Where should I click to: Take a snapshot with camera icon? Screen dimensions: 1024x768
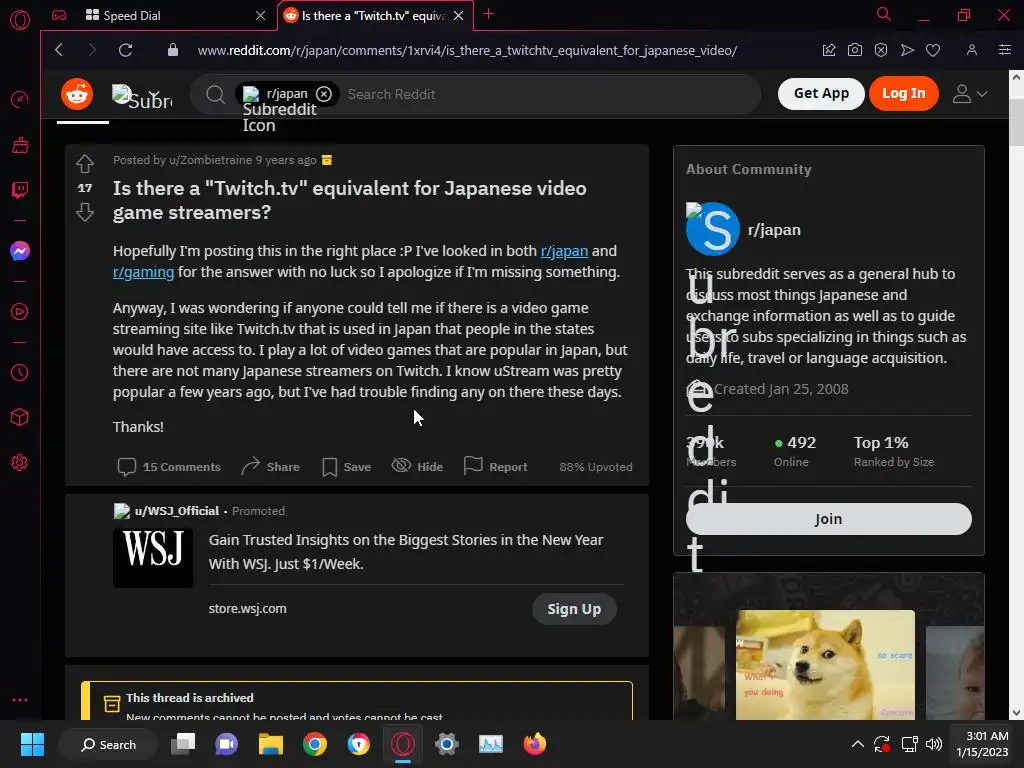pyautogui.click(x=854, y=50)
